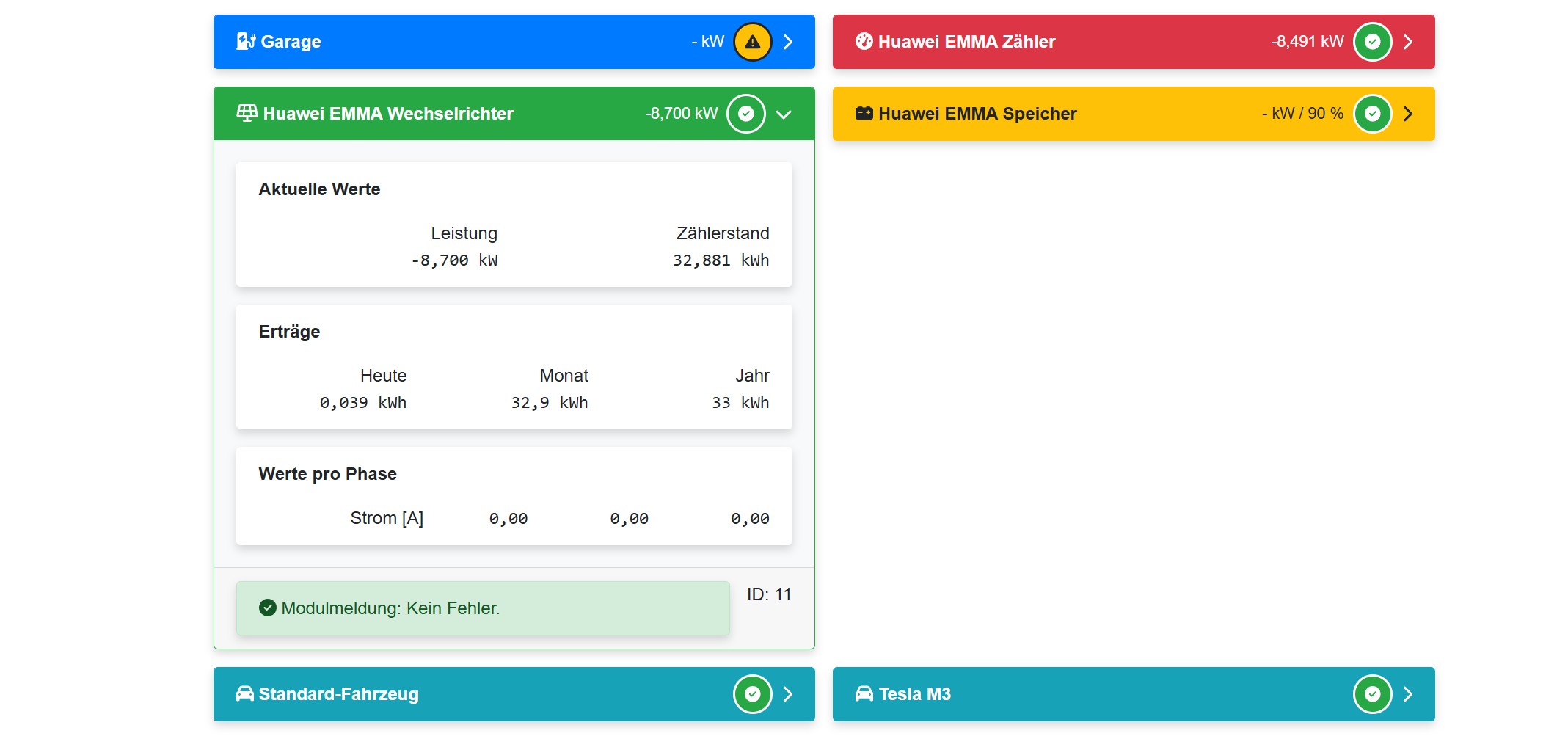Click the Leistung label
Screen dimensions: 1568x747
pyautogui.click(x=464, y=233)
